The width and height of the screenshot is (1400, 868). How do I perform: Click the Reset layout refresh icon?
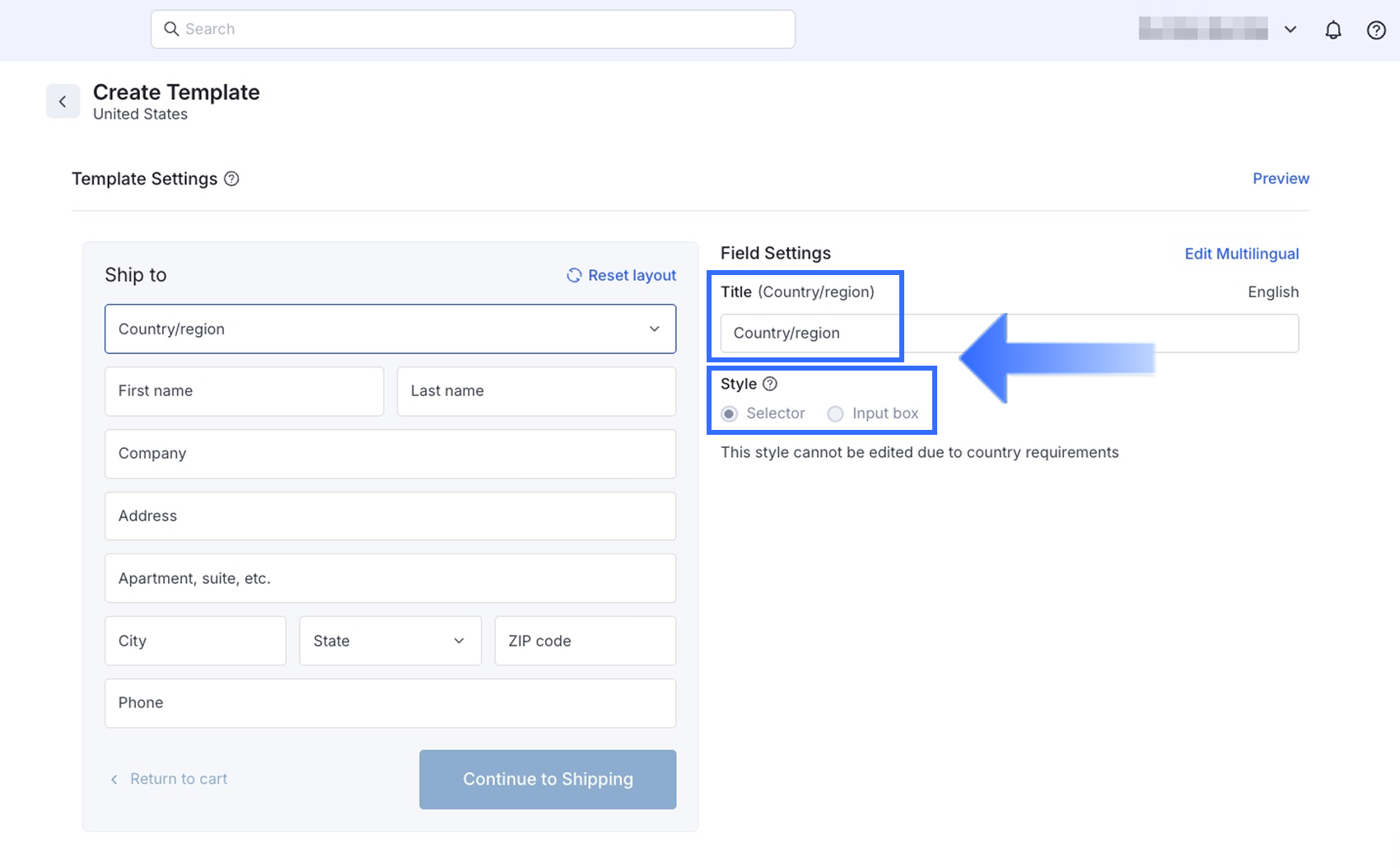(x=574, y=275)
